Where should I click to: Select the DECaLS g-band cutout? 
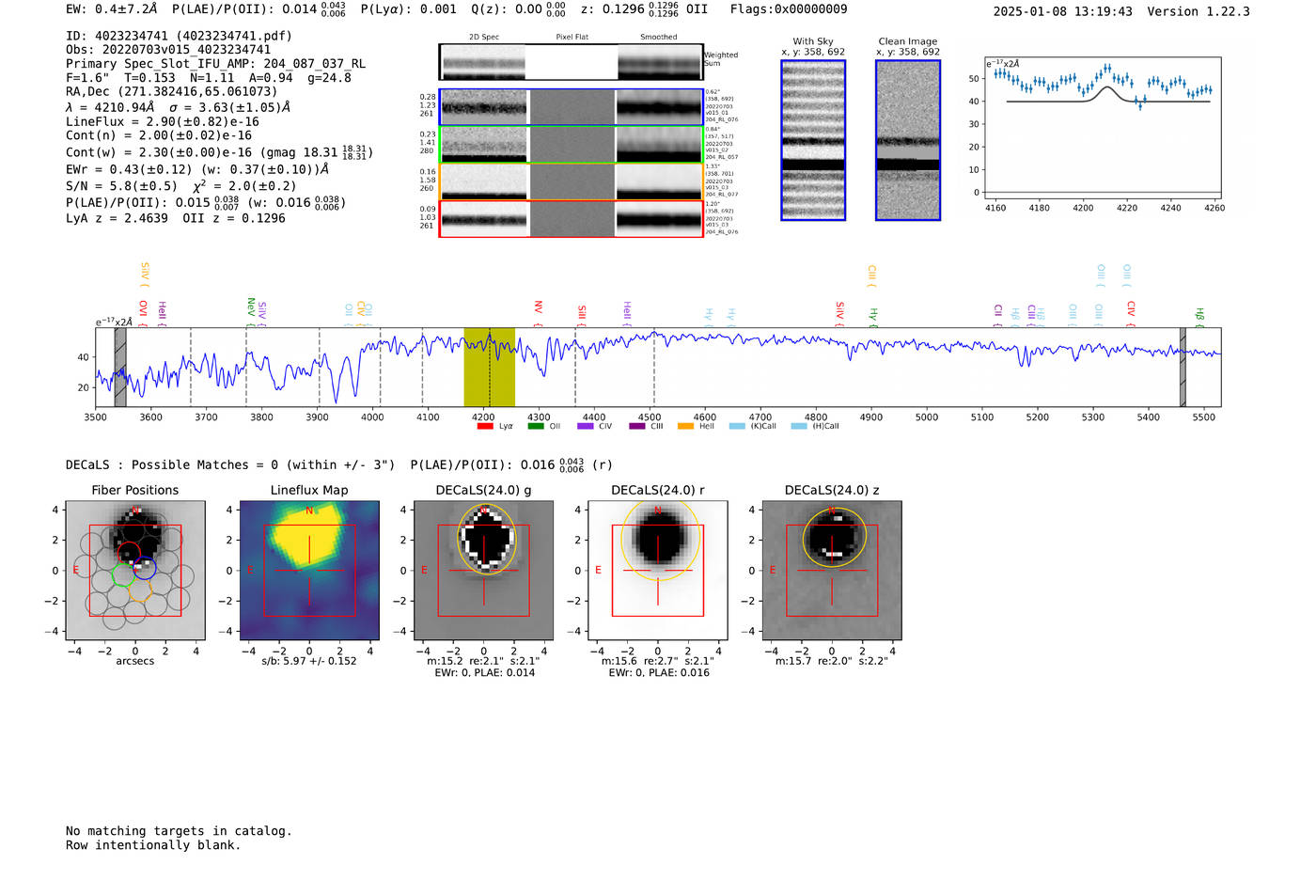tap(484, 571)
